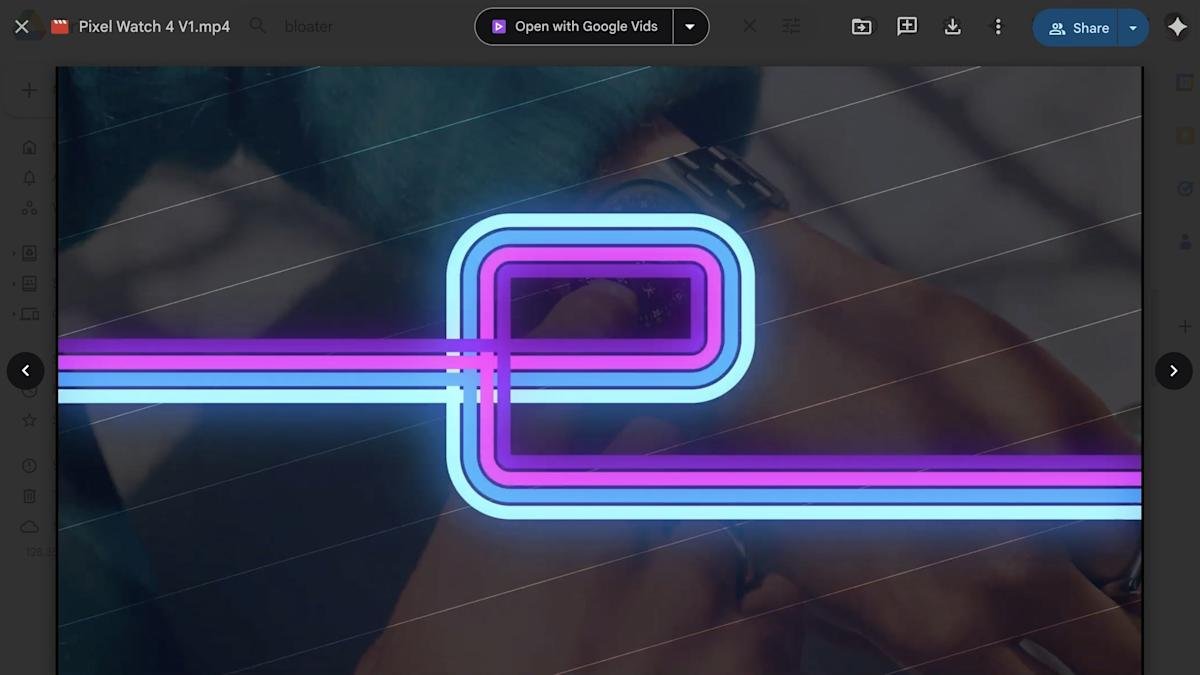Image resolution: width=1200 pixels, height=675 pixels.
Task: Expand the Share options dropdown arrow
Action: (x=1132, y=27)
